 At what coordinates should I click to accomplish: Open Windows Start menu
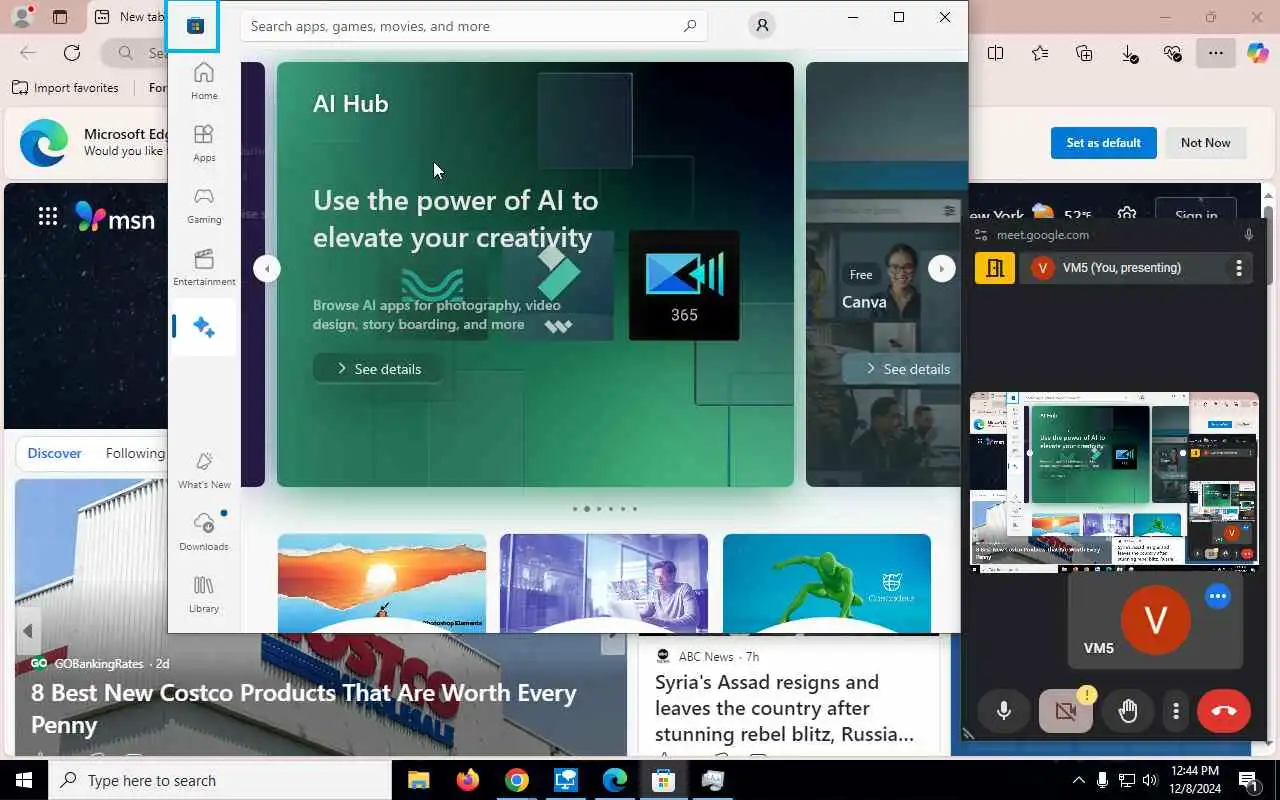coord(24,780)
